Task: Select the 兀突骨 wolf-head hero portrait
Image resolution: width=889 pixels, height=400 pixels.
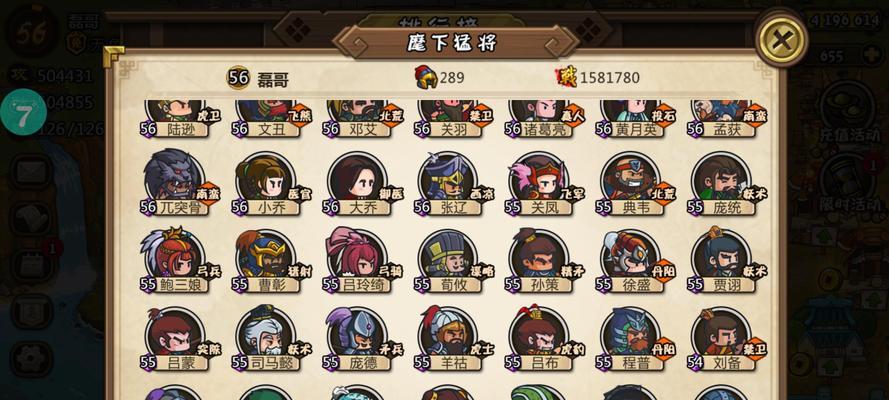Action: [x=173, y=179]
